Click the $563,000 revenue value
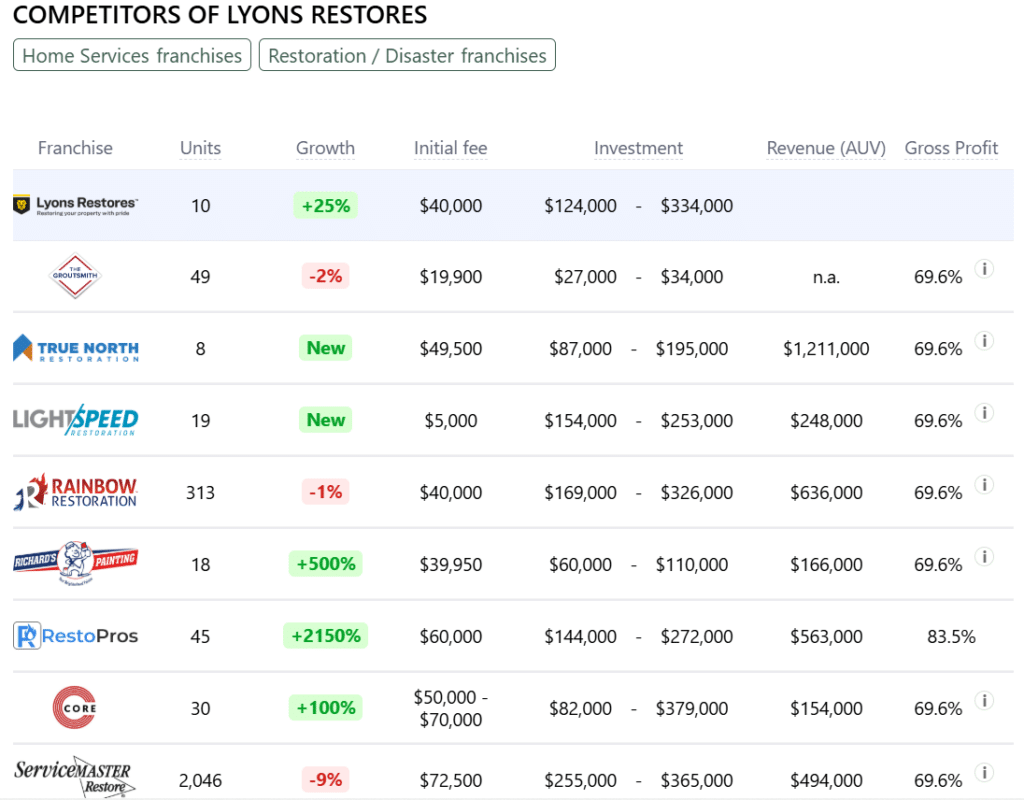Screen dimensions: 1024x800 point(826,636)
